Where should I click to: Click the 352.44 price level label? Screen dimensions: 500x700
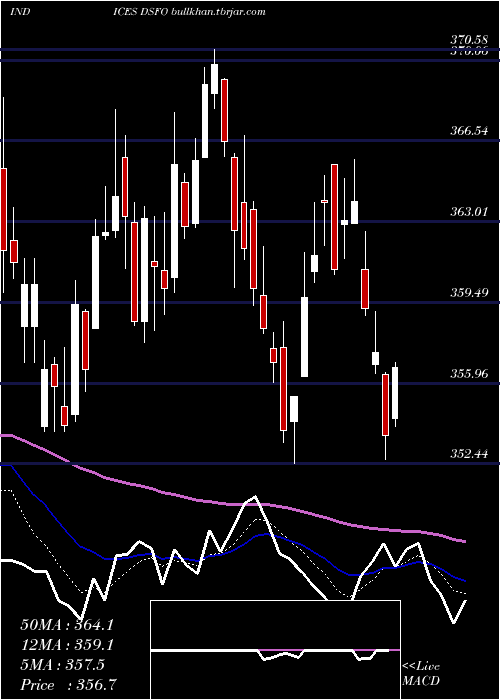pyautogui.click(x=468, y=454)
